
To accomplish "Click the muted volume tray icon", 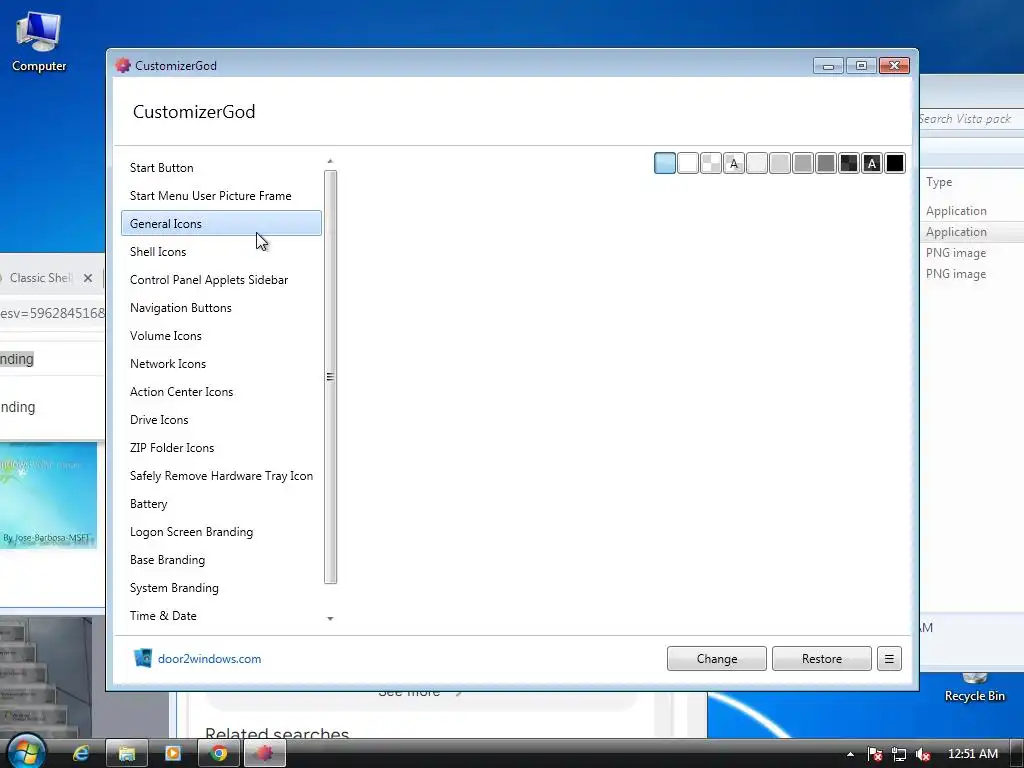I will (923, 754).
